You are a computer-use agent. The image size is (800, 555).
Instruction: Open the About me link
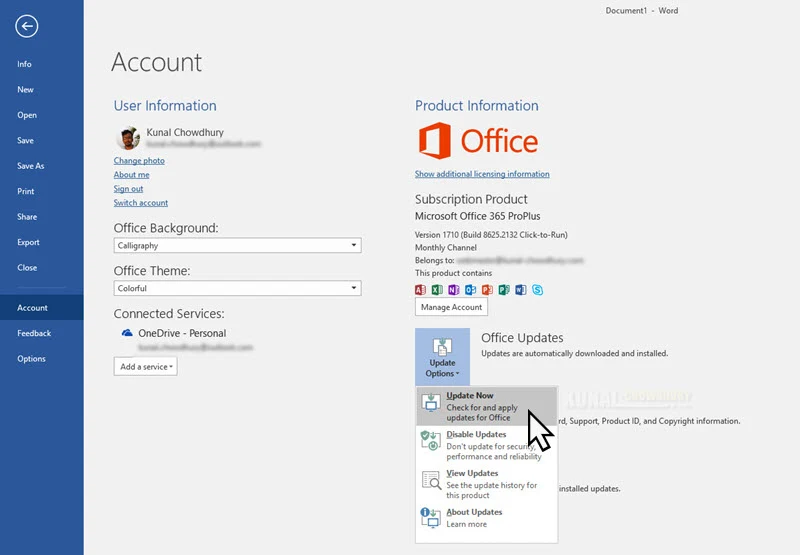pos(132,174)
